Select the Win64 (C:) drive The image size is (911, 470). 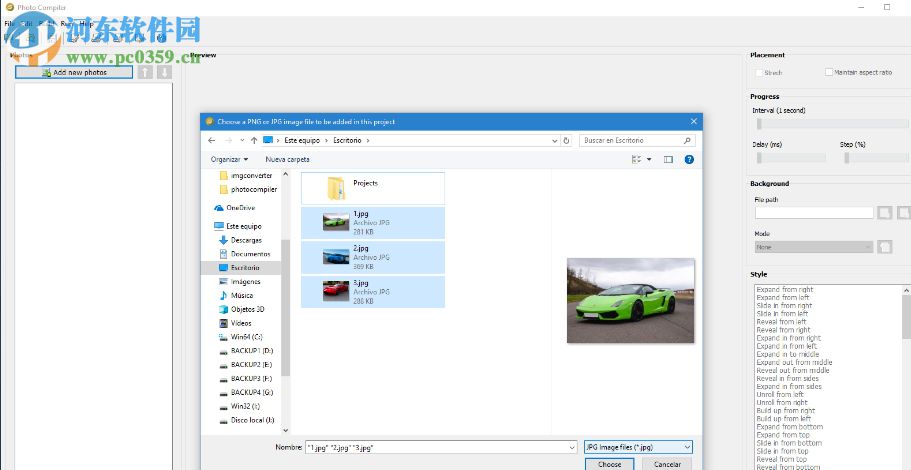click(x=246, y=337)
